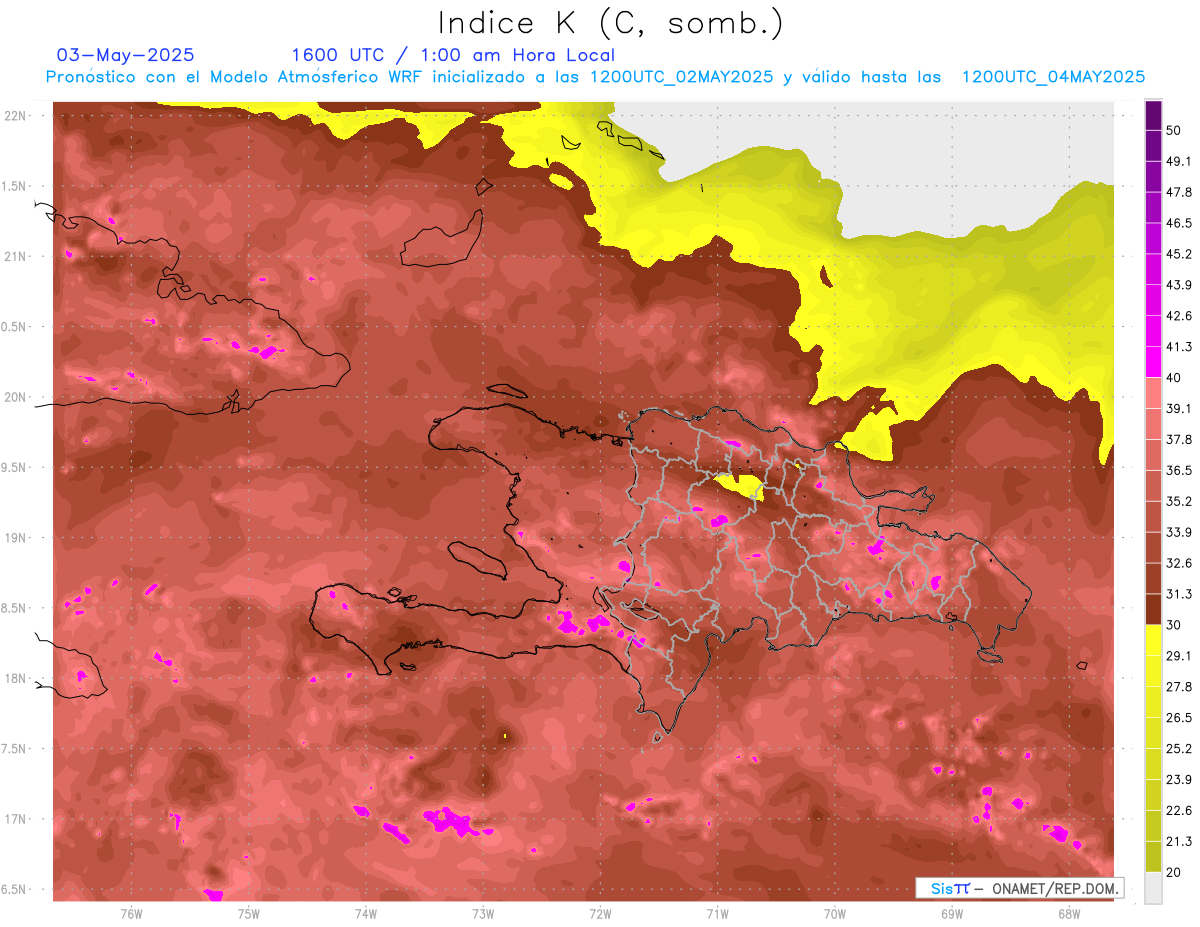Click the '40' value on color scale

coord(1174,377)
